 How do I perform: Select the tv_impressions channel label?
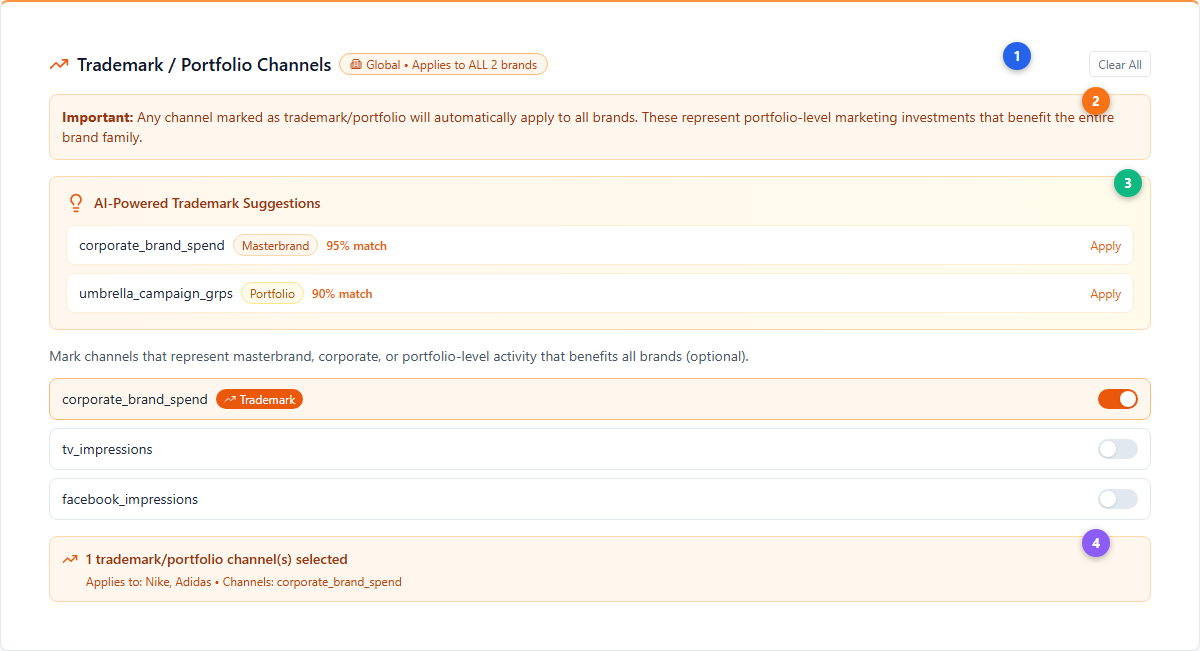point(107,449)
